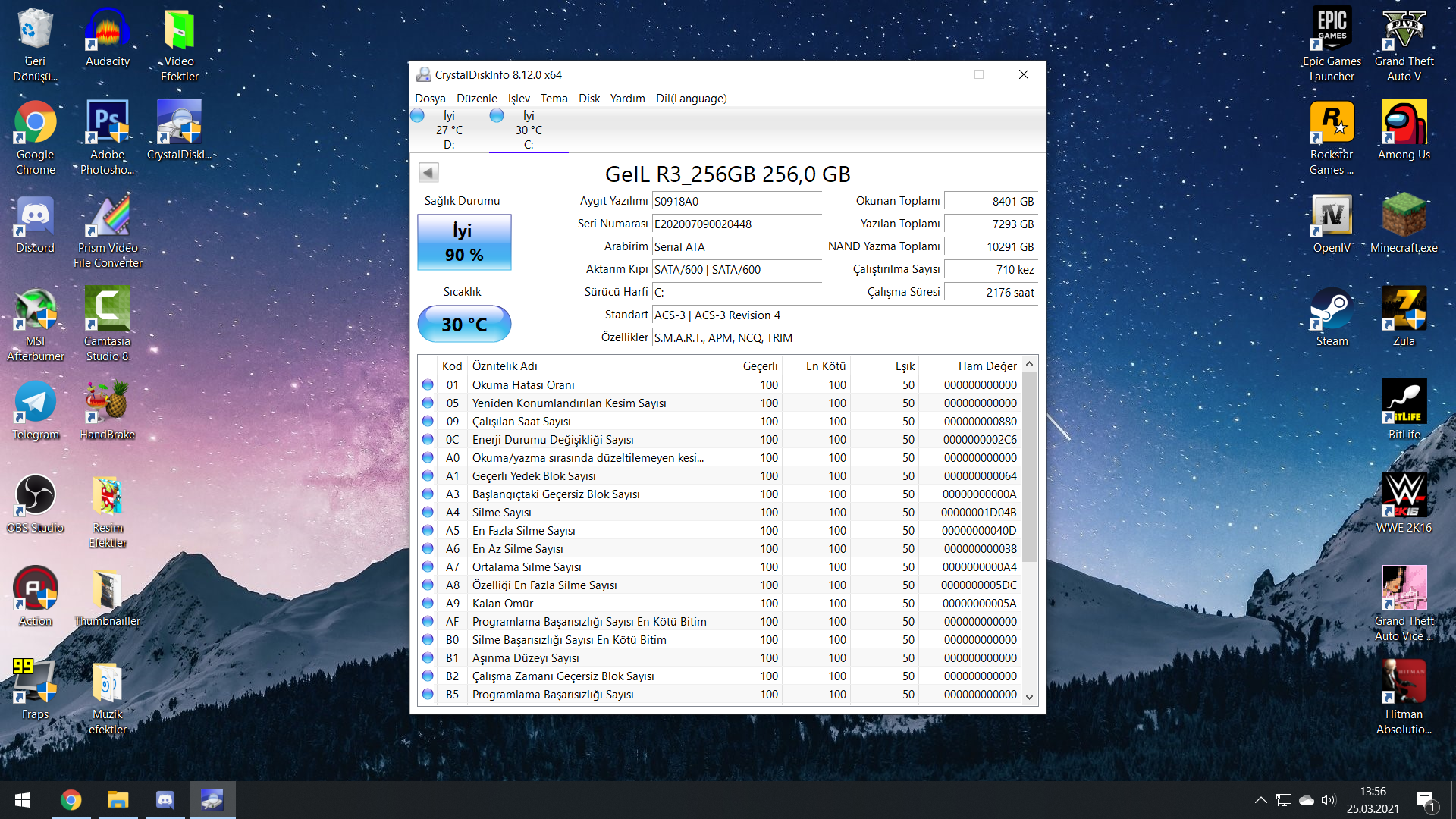
Task: Open the Tema menu
Action: pos(554,99)
